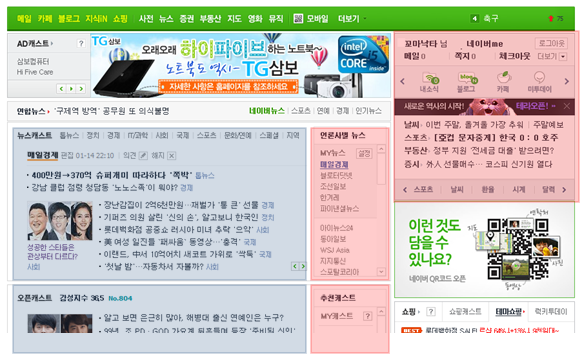Select the 스포츠 tab in 뉴스캐스트

[x=206, y=136]
